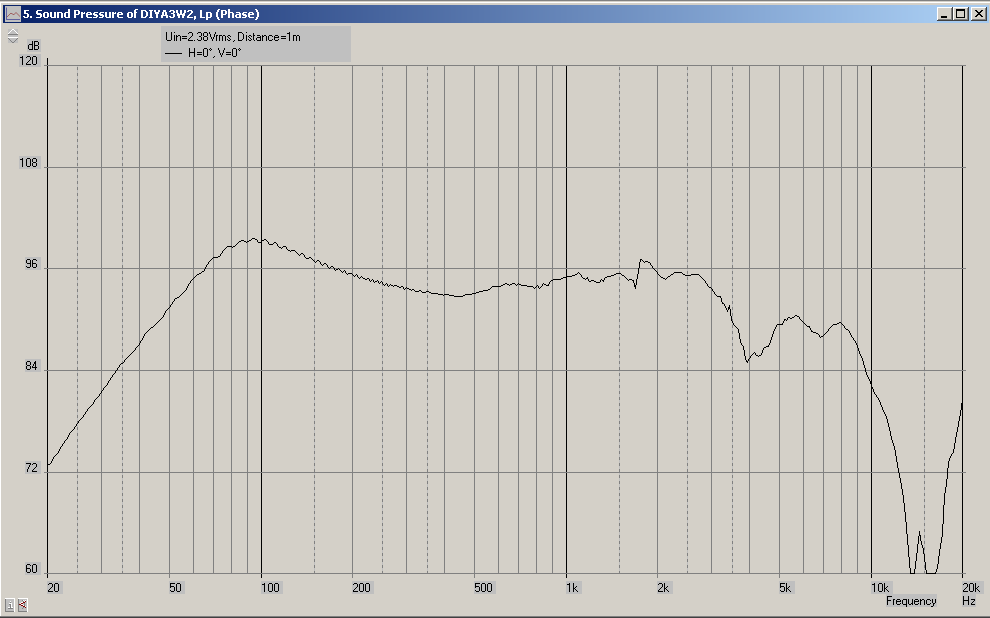Click the '72' dB axis value
Image resolution: width=990 pixels, height=618 pixels.
pos(32,468)
